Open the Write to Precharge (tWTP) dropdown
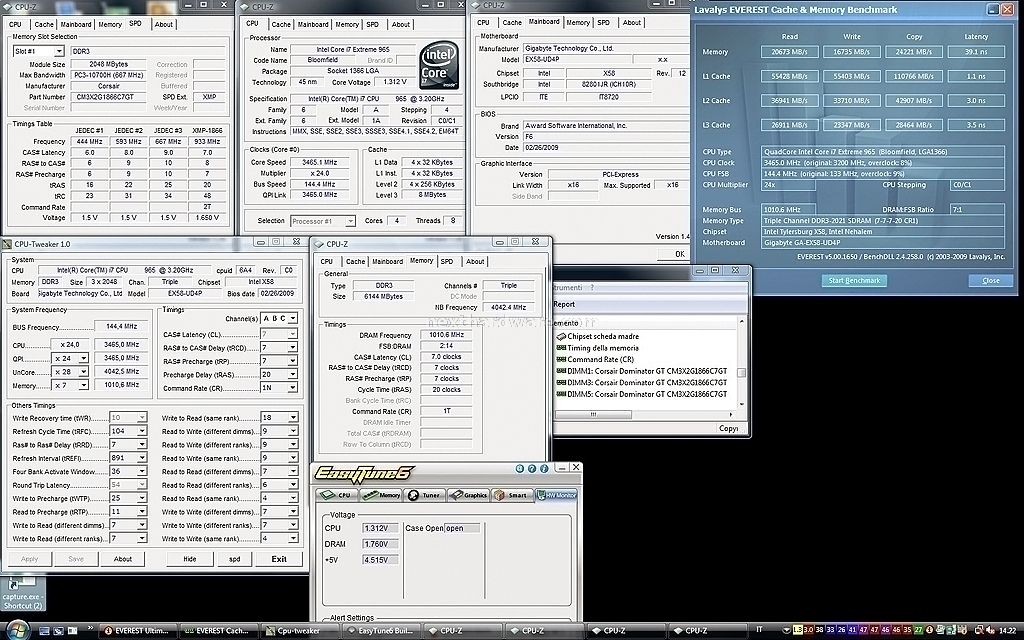 pos(142,498)
